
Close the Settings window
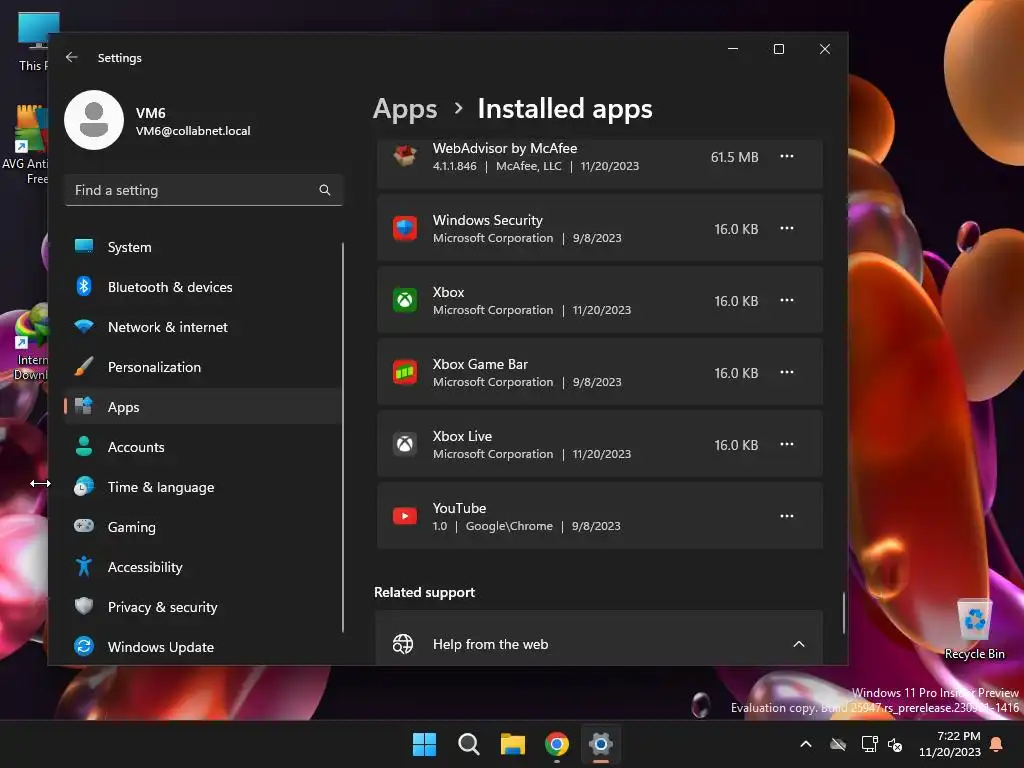825,49
